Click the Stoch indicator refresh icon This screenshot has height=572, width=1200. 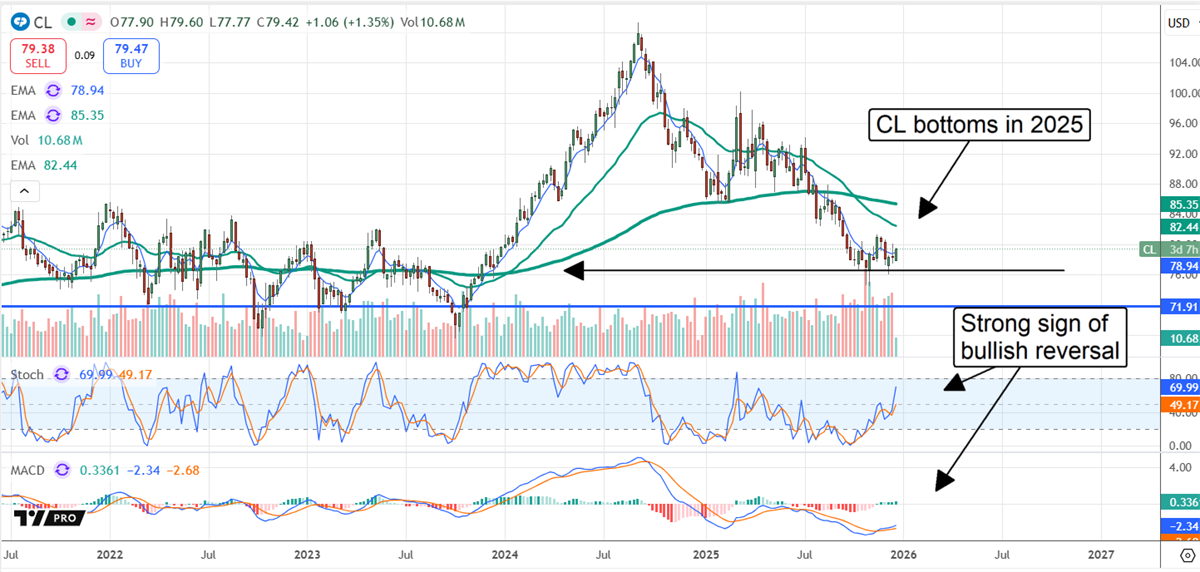point(61,374)
